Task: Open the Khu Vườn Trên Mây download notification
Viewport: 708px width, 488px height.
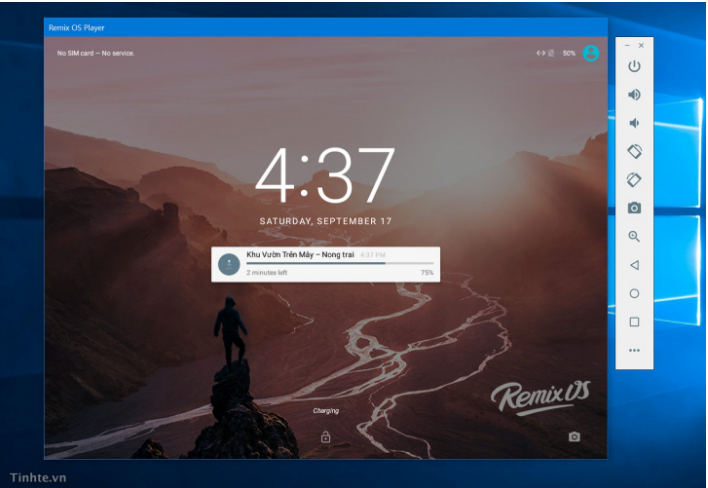Action: coord(326,264)
